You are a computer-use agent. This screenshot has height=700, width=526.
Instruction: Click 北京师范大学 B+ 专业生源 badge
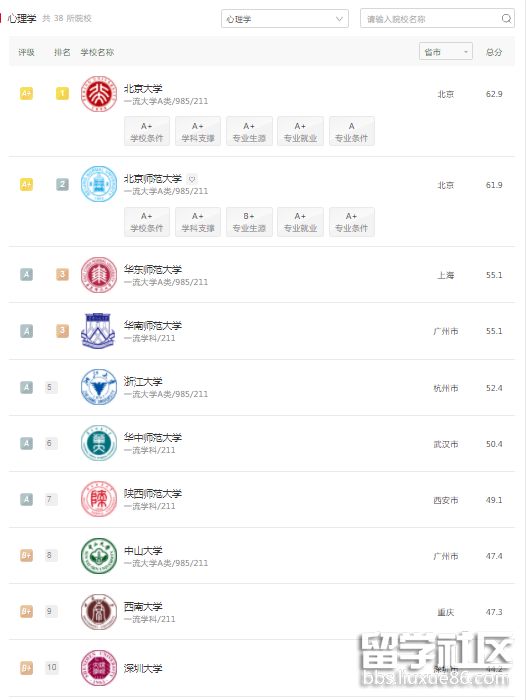(249, 222)
